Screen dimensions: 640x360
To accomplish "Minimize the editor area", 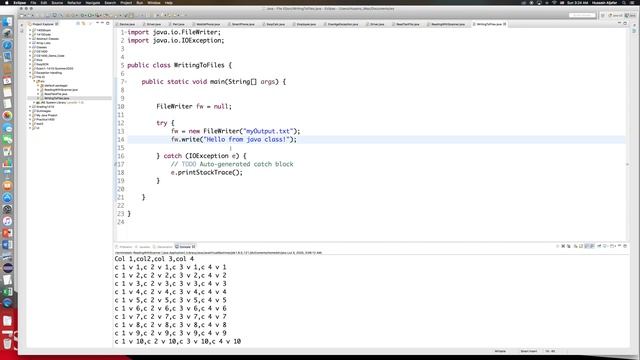I will pos(620,23).
